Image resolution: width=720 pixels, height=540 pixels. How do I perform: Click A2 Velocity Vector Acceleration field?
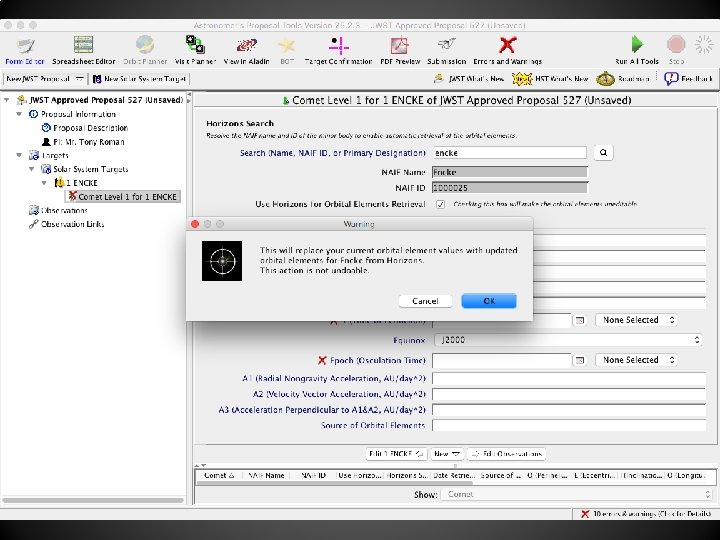[569, 394]
